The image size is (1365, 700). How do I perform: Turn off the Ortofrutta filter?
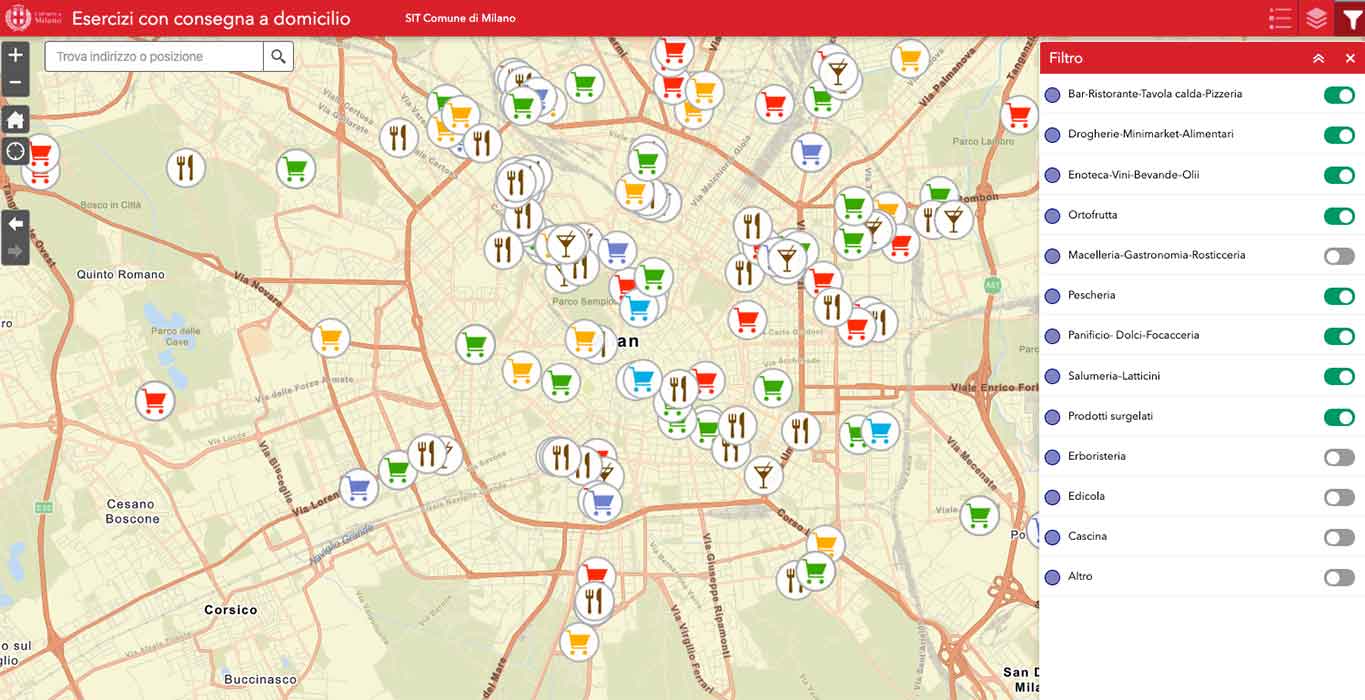click(x=1339, y=216)
